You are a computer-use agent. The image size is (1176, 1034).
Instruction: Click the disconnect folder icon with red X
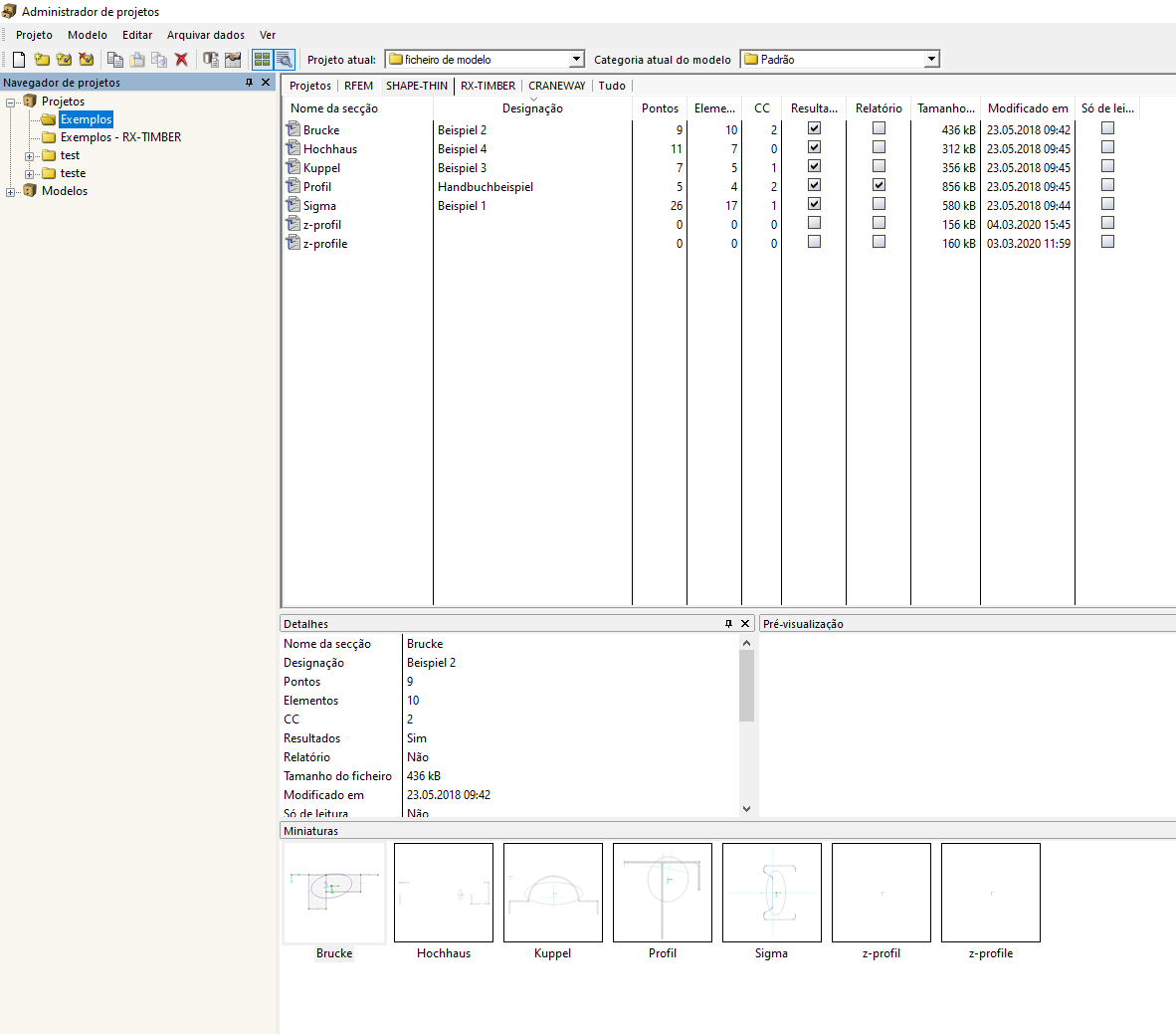(x=87, y=60)
